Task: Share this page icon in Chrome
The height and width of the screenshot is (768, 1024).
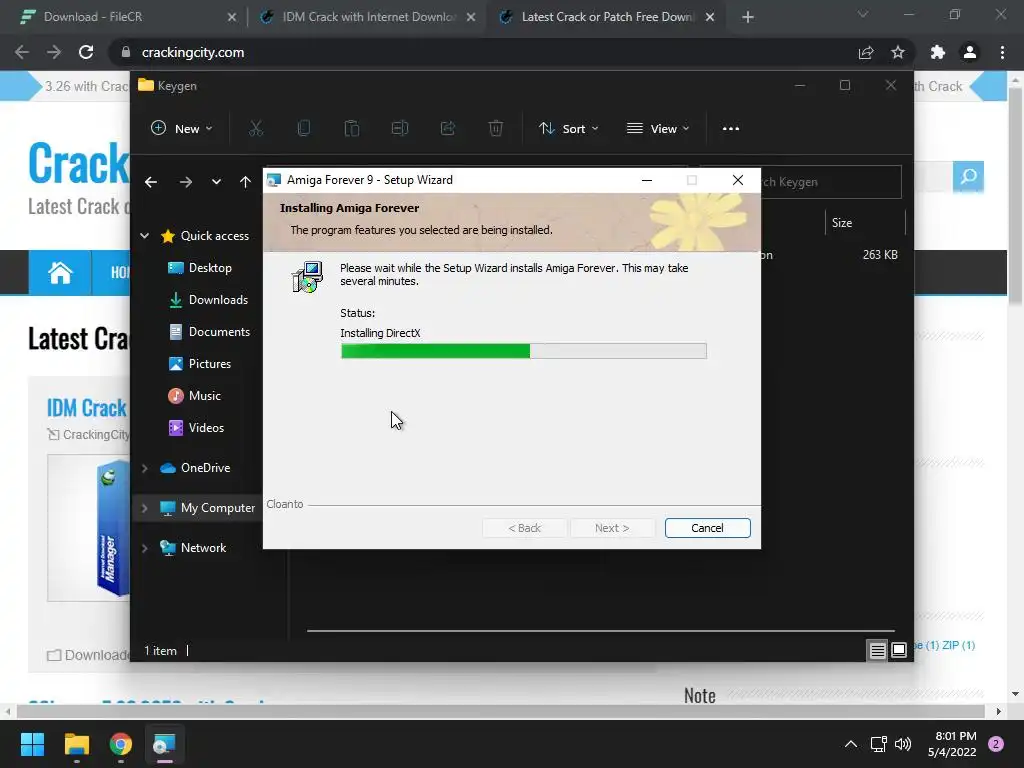Action: 866,52
